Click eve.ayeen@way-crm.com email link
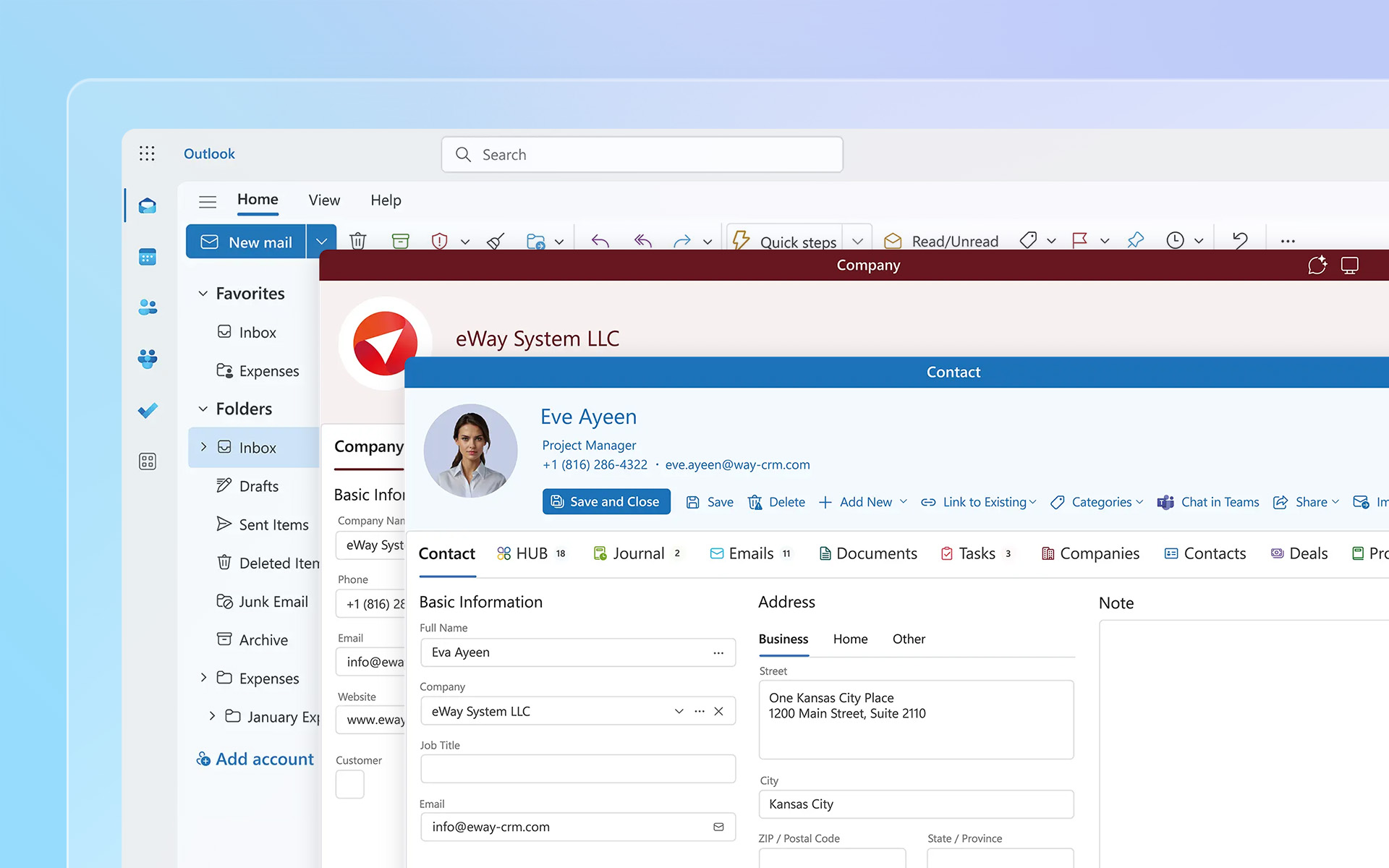Image resolution: width=1389 pixels, height=868 pixels. (737, 464)
